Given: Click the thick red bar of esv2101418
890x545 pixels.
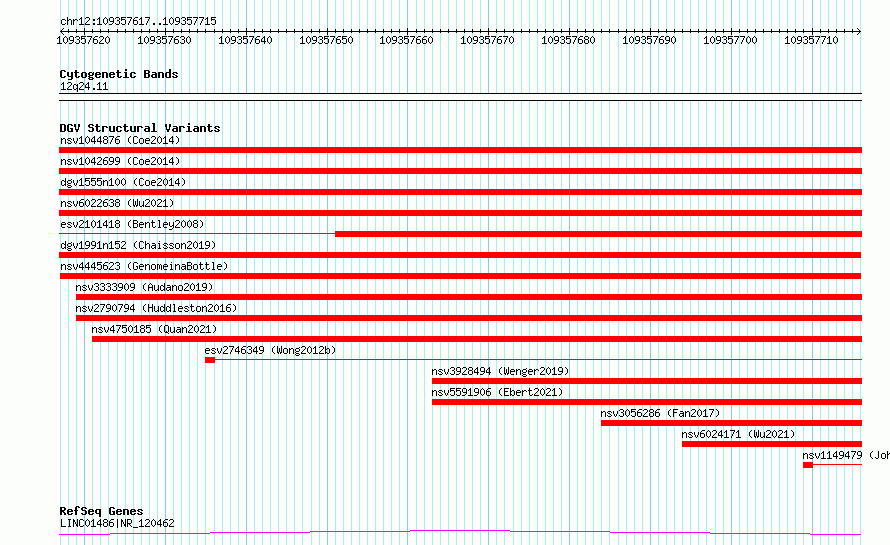Looking at the screenshot, I should (x=598, y=234).
